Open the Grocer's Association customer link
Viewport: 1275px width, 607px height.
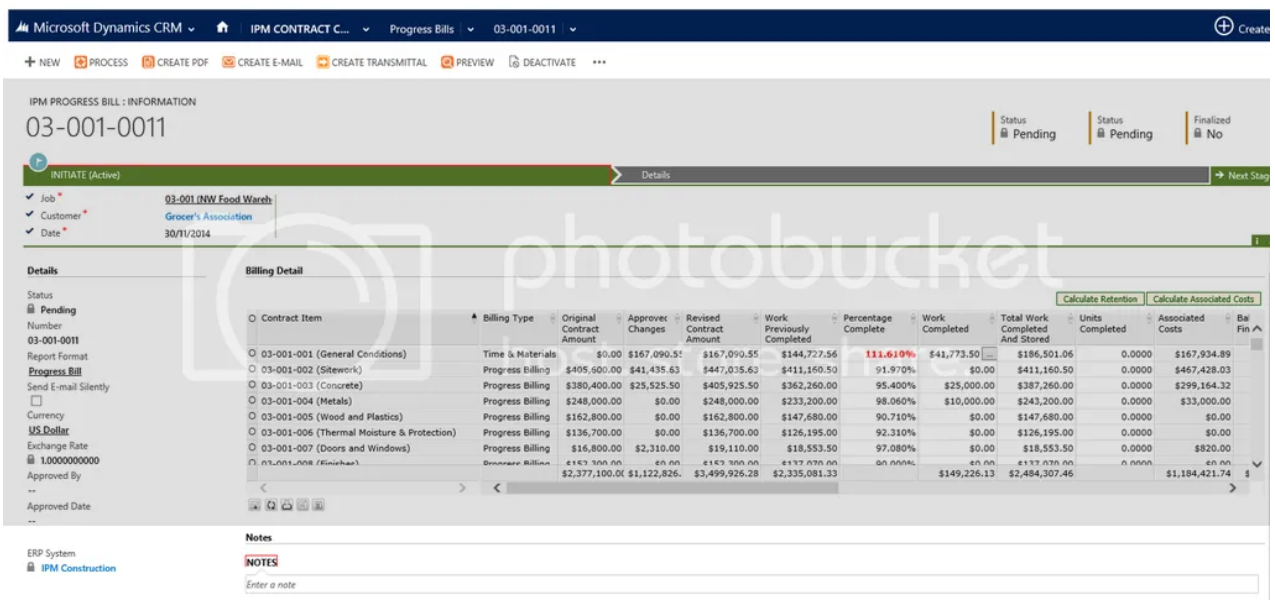point(208,216)
